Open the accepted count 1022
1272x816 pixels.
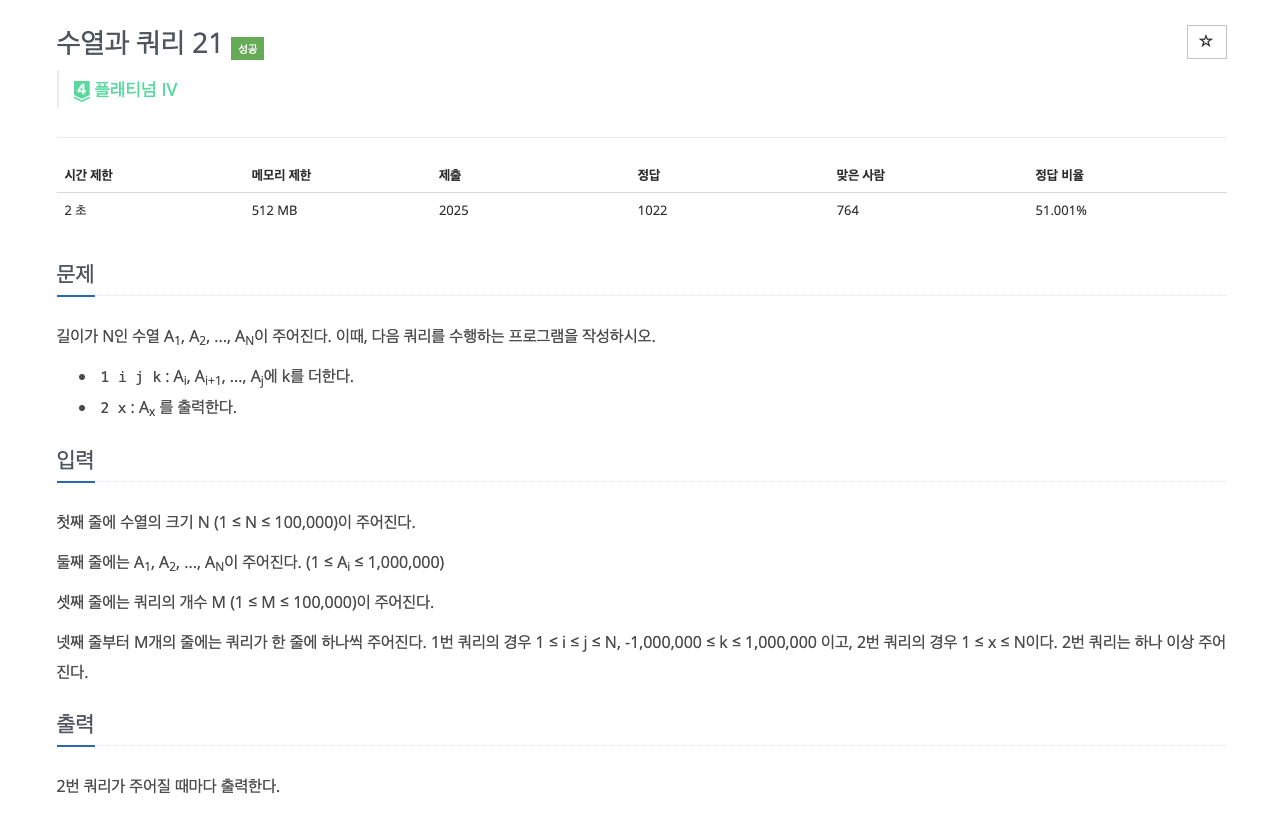click(x=651, y=210)
